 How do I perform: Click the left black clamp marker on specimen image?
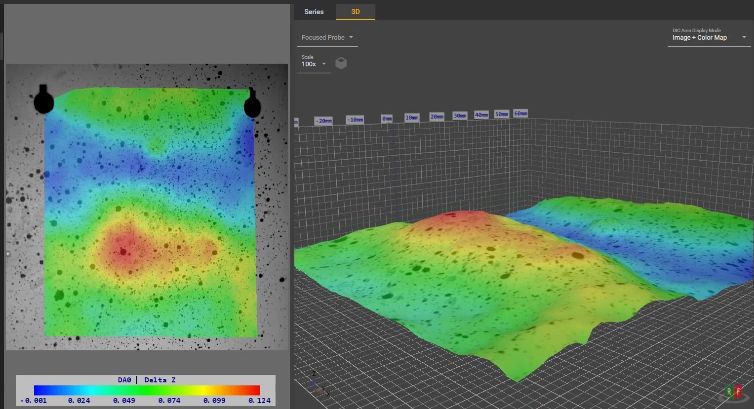[x=44, y=100]
